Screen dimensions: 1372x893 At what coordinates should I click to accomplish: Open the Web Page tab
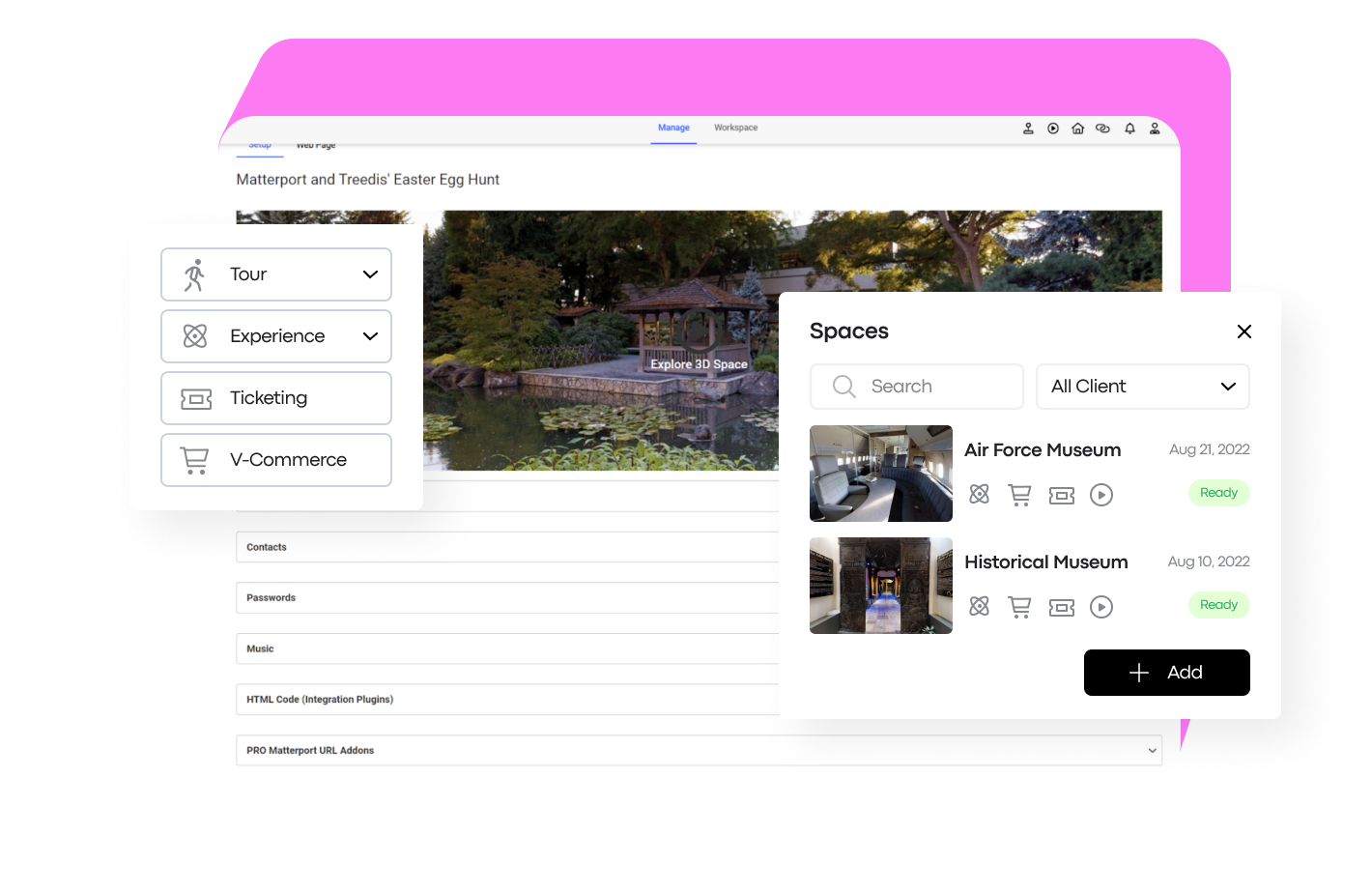[315, 144]
